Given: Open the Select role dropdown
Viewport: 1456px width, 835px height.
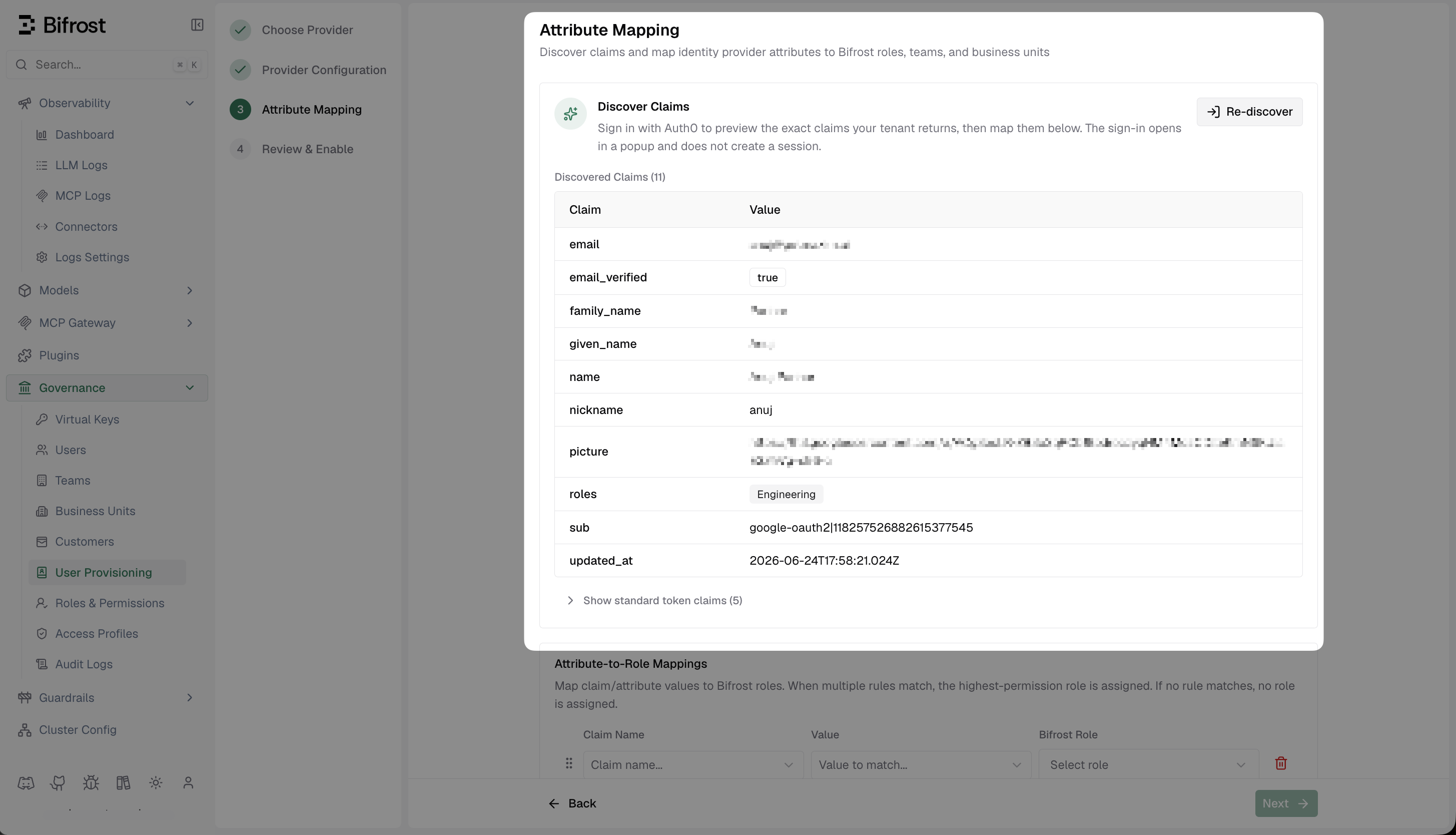Looking at the screenshot, I should coord(1148,764).
